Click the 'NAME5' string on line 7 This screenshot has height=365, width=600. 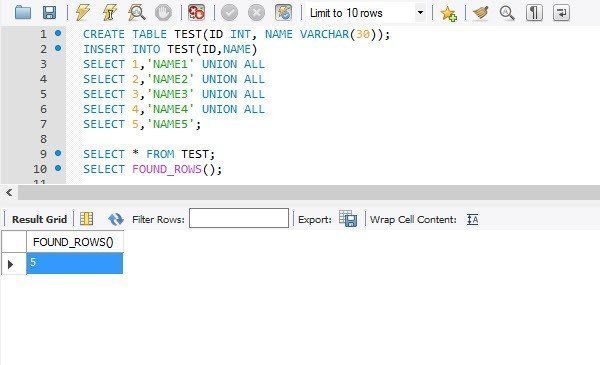click(x=170, y=124)
